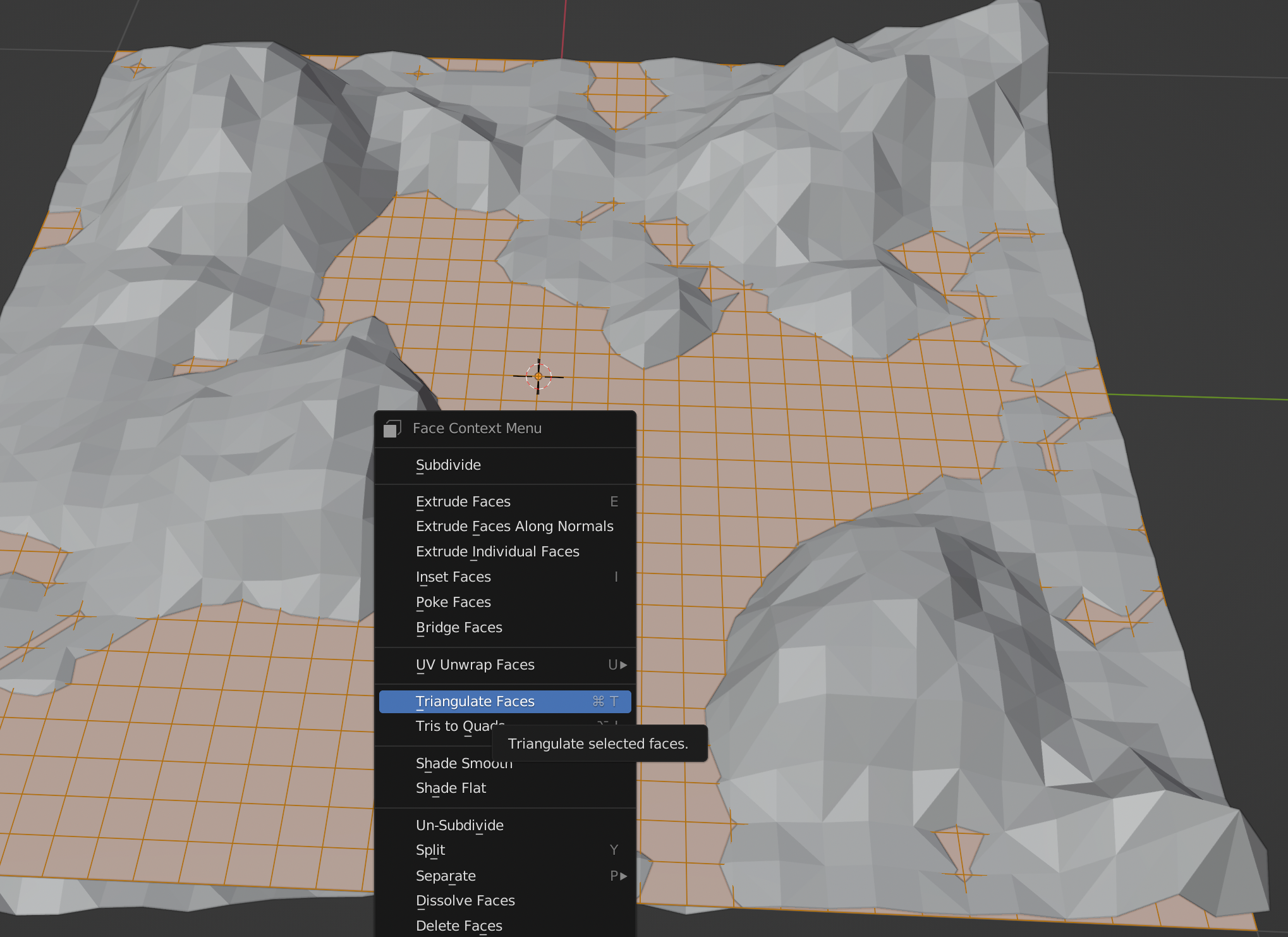Pick Extrude Individual Faces option
The width and height of the screenshot is (1288, 937).
(x=497, y=552)
